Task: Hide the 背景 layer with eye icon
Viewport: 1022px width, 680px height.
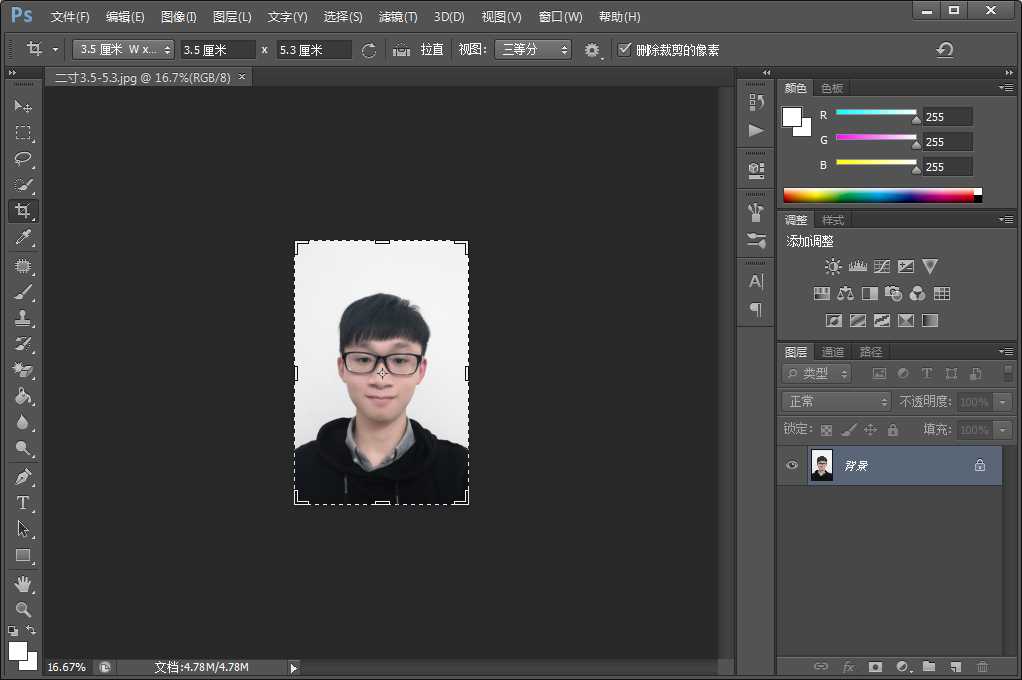Action: 793,466
